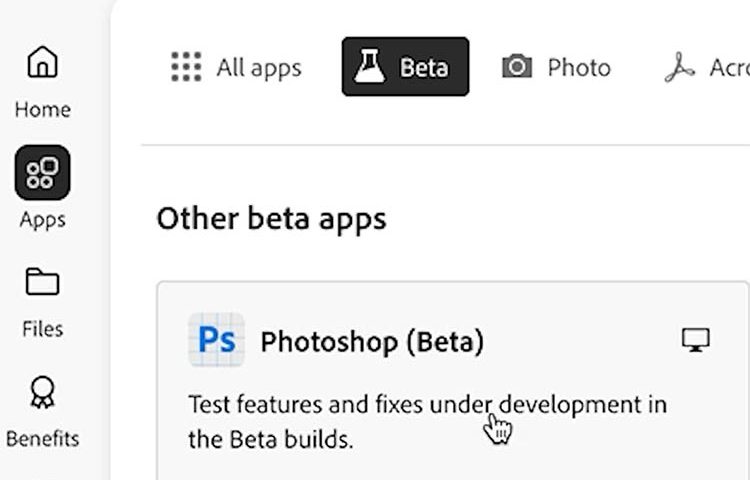This screenshot has width=750, height=480.
Task: Open the Files folder icon
Action: click(42, 282)
